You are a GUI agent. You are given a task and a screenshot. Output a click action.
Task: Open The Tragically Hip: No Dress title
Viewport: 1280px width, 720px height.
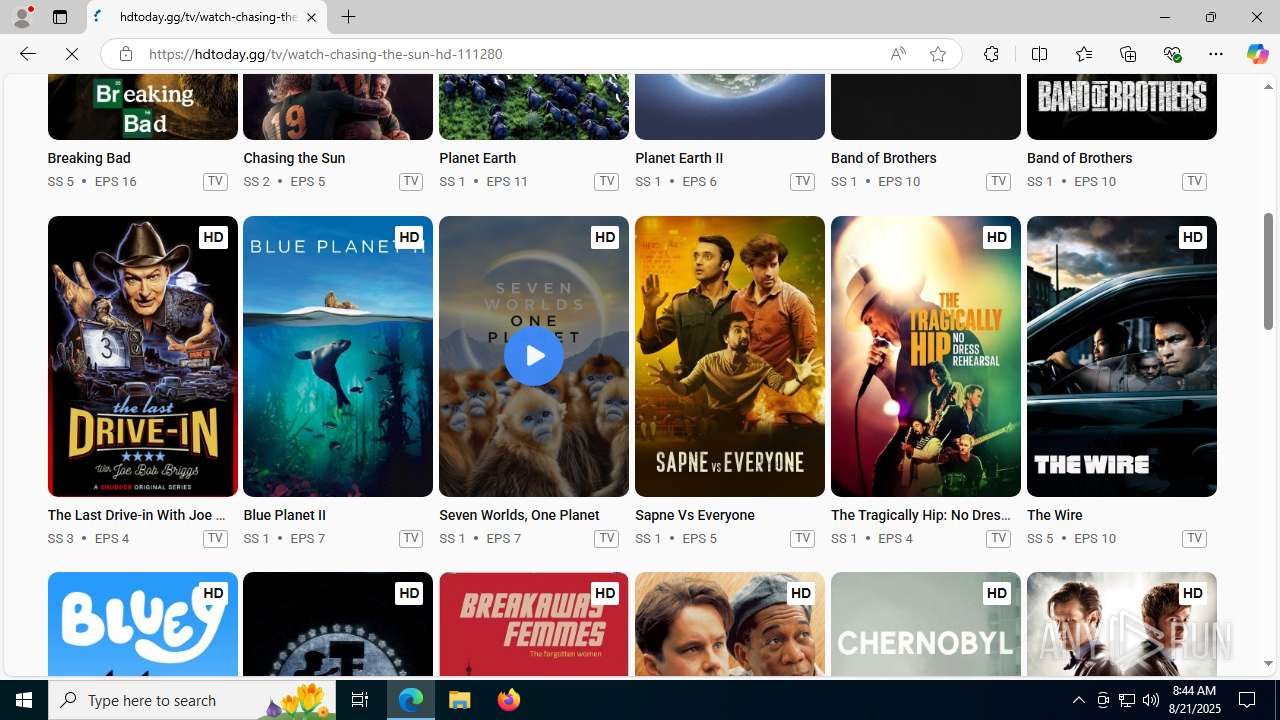tap(921, 515)
